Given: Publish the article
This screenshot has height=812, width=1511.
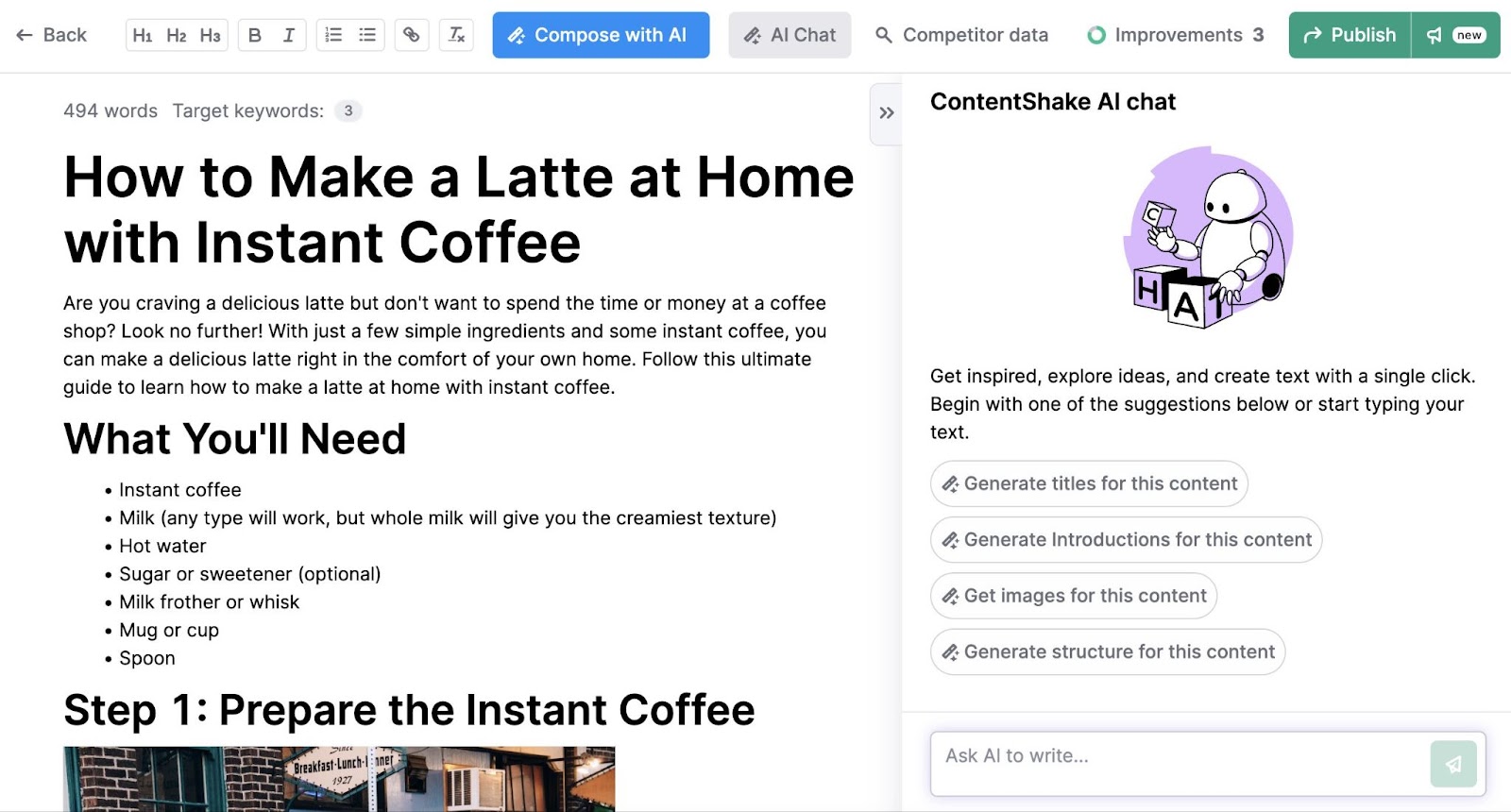Looking at the screenshot, I should coord(1350,35).
